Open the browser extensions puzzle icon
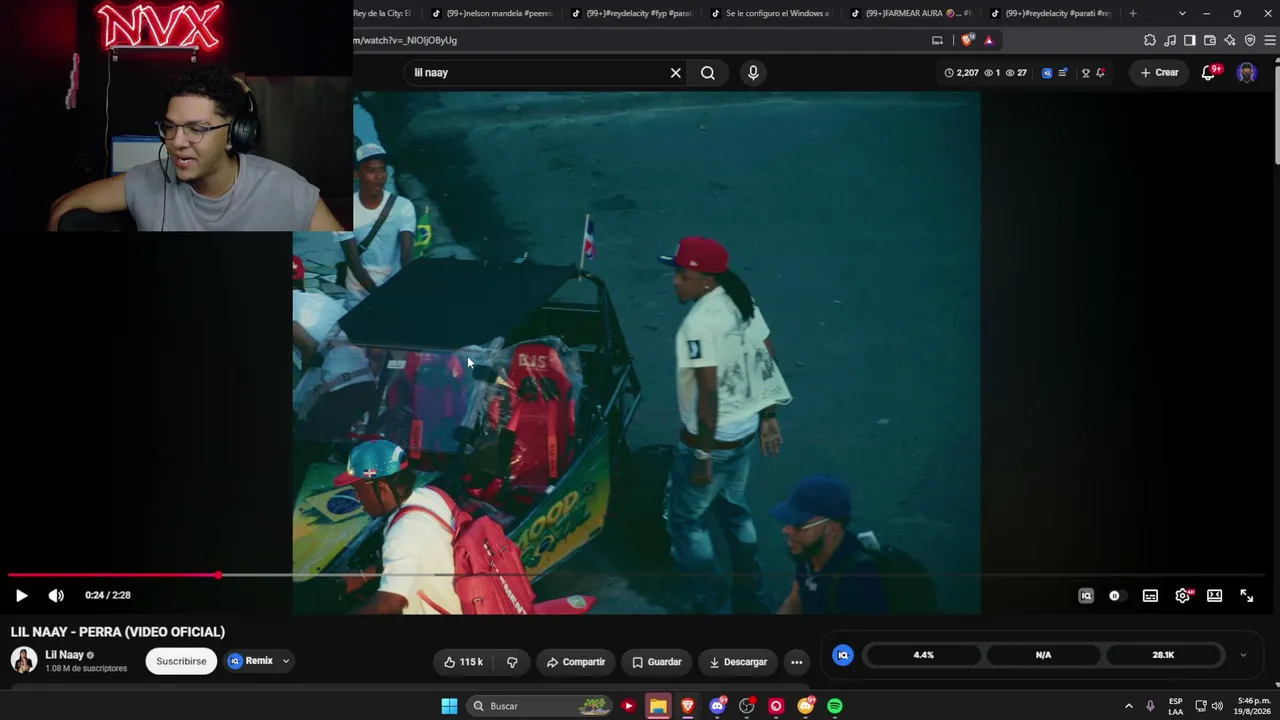Viewport: 1280px width, 720px height. [x=1150, y=40]
